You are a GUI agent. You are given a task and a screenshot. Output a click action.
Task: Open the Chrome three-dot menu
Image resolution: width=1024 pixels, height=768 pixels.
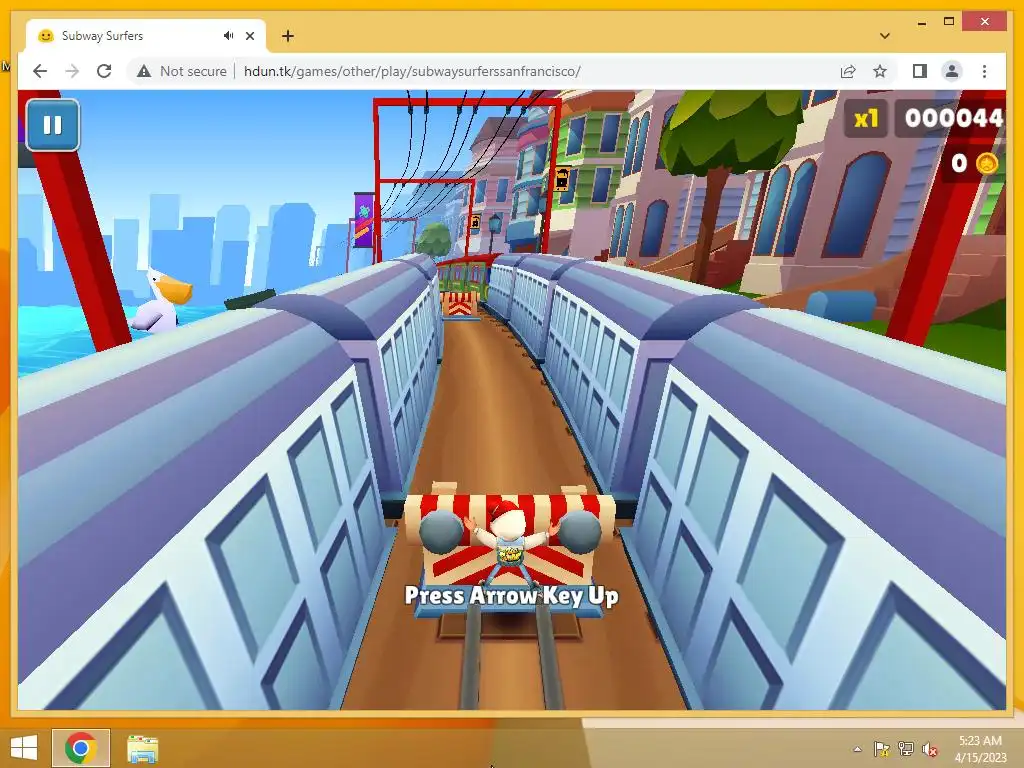coord(984,71)
